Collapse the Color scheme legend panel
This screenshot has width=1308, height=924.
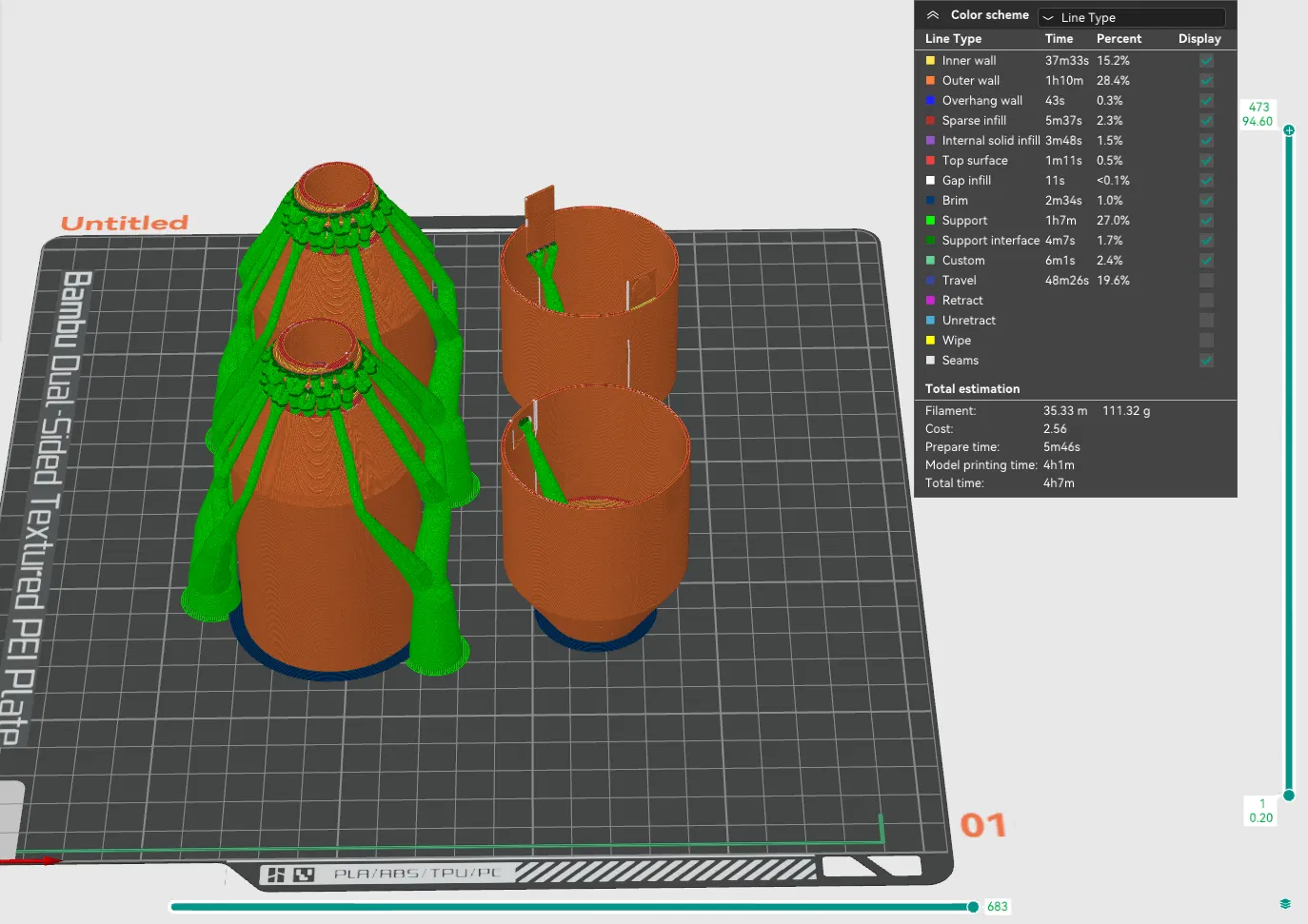pos(933,15)
